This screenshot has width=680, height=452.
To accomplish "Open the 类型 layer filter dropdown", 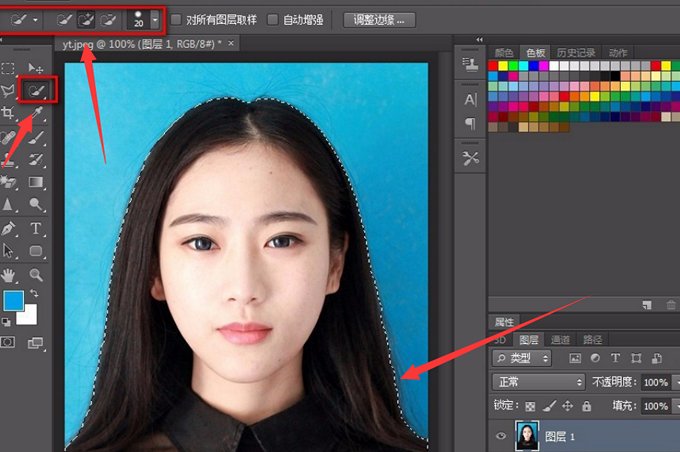I will 522,358.
